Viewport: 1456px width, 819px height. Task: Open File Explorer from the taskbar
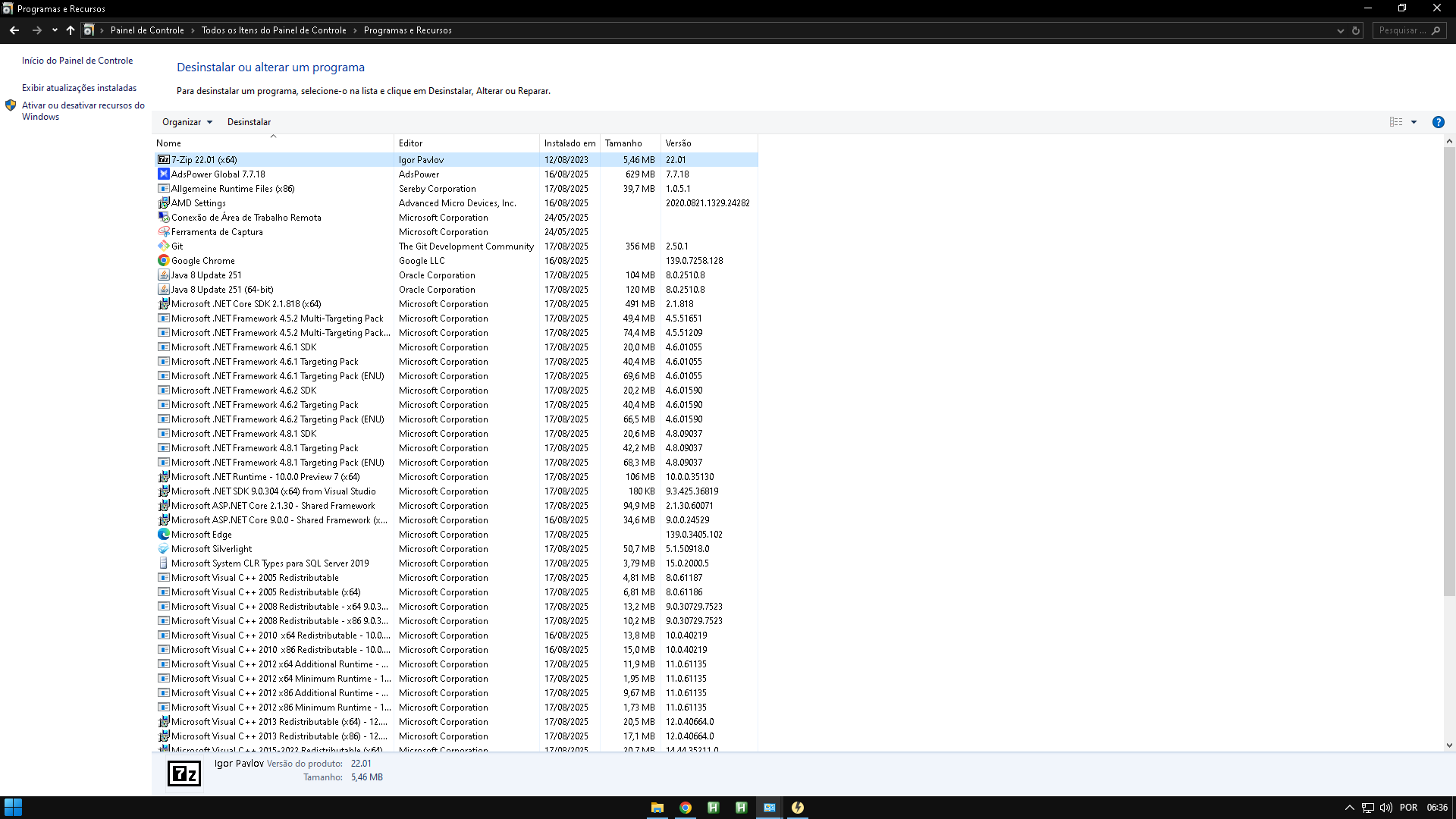(657, 808)
